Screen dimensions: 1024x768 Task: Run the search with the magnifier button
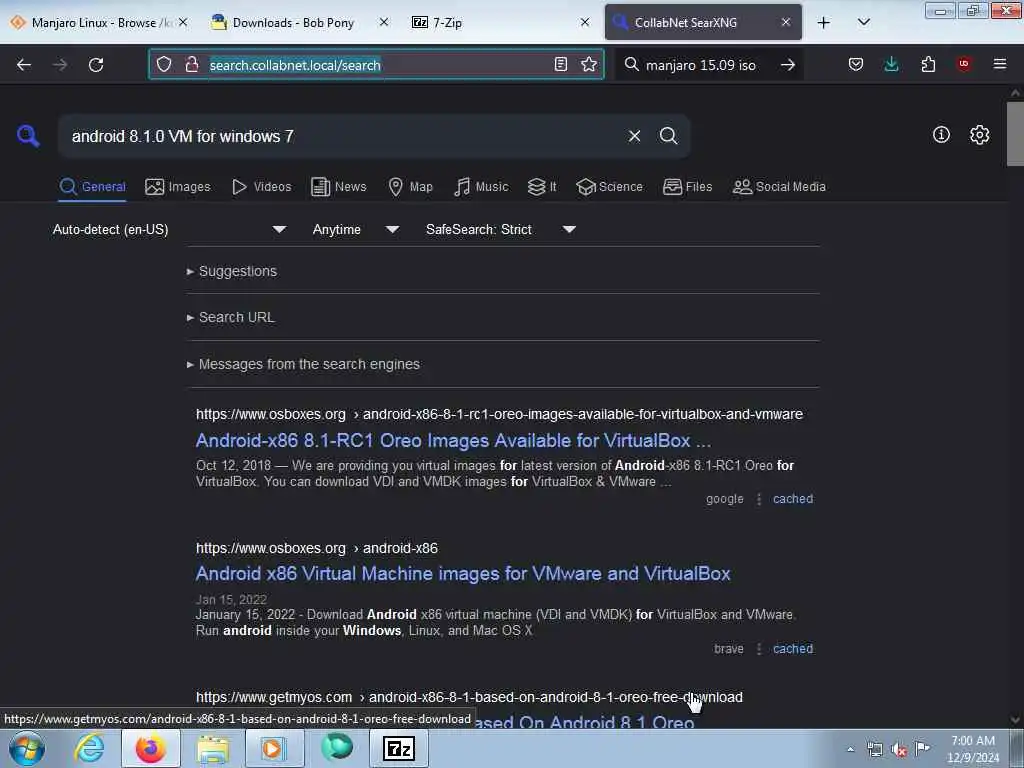point(668,136)
